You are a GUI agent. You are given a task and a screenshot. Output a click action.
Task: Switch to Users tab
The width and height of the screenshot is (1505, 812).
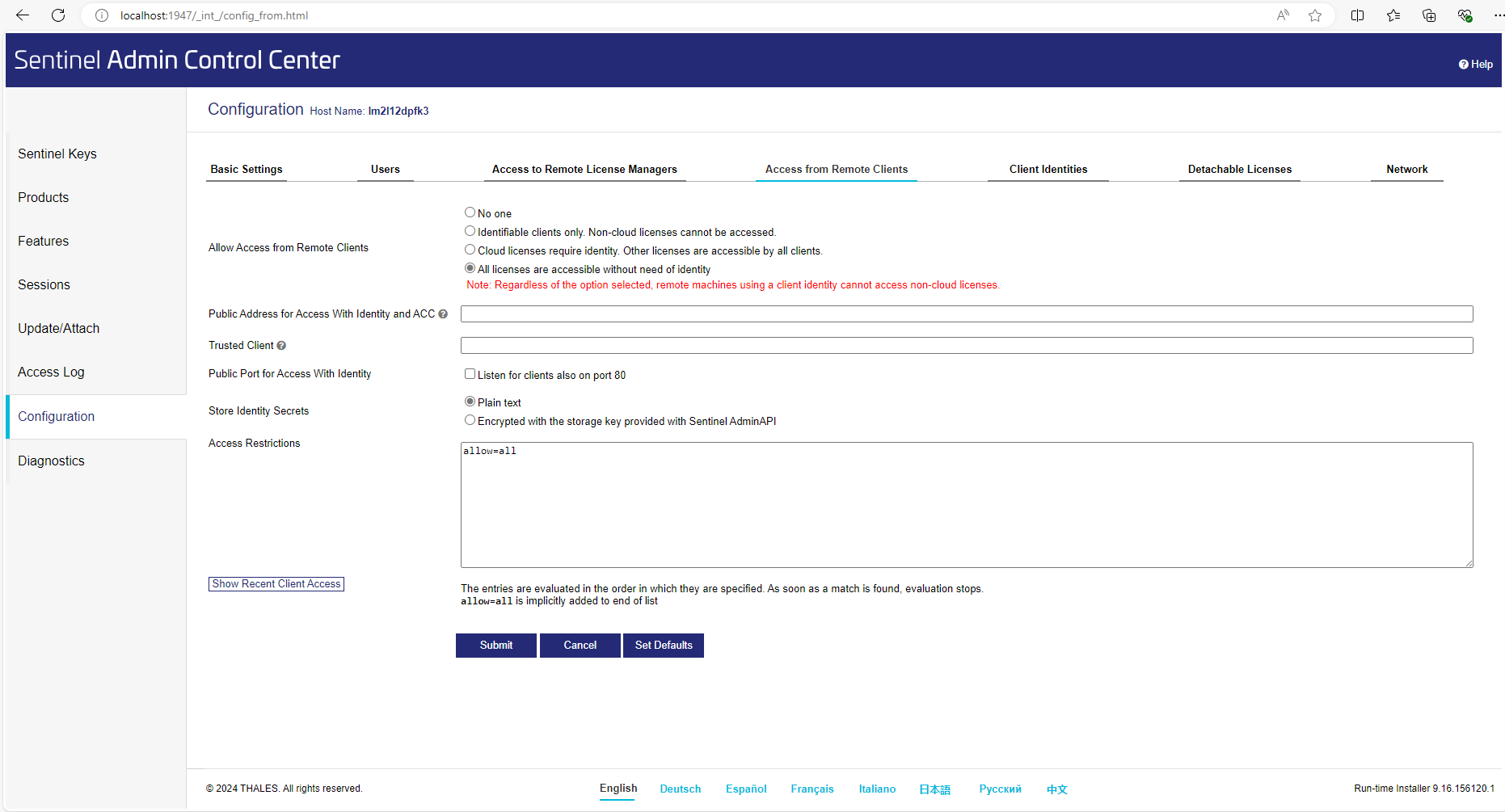click(386, 170)
